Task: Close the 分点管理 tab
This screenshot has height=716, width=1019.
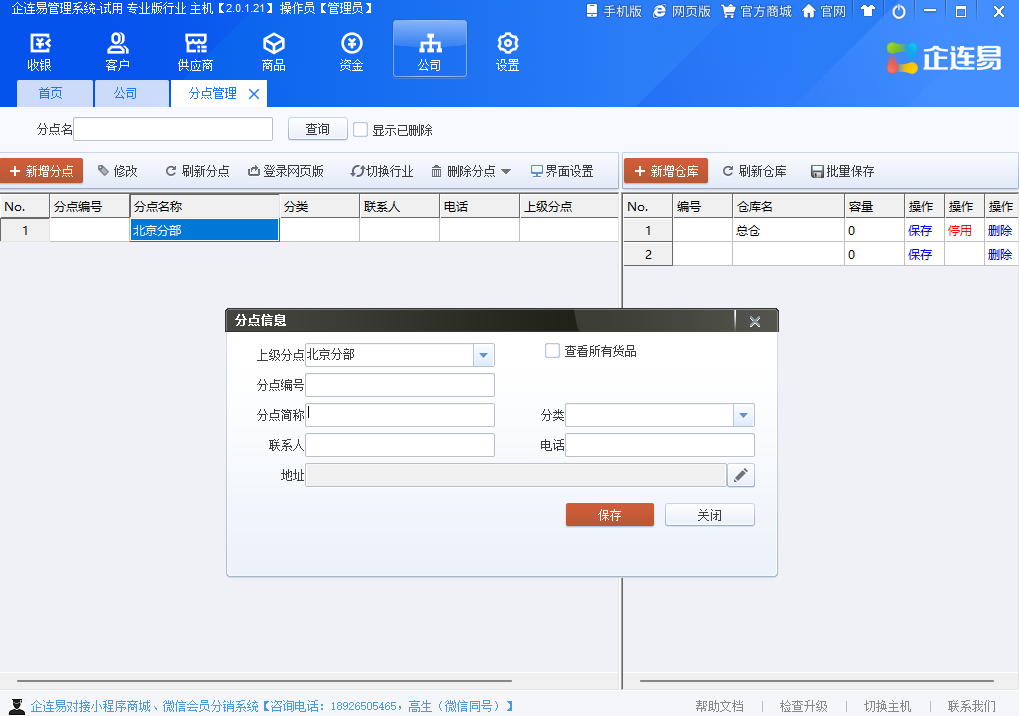Action: pyautogui.click(x=254, y=94)
